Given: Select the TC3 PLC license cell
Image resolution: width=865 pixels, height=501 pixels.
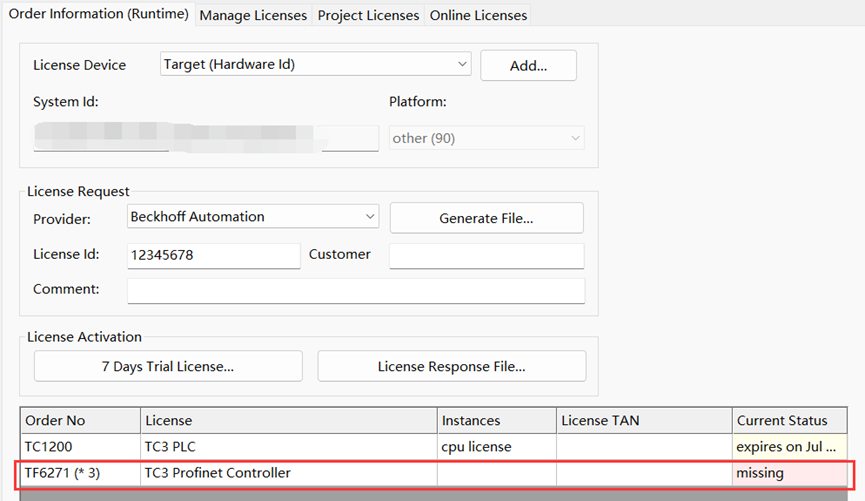Looking at the screenshot, I should pos(289,446).
